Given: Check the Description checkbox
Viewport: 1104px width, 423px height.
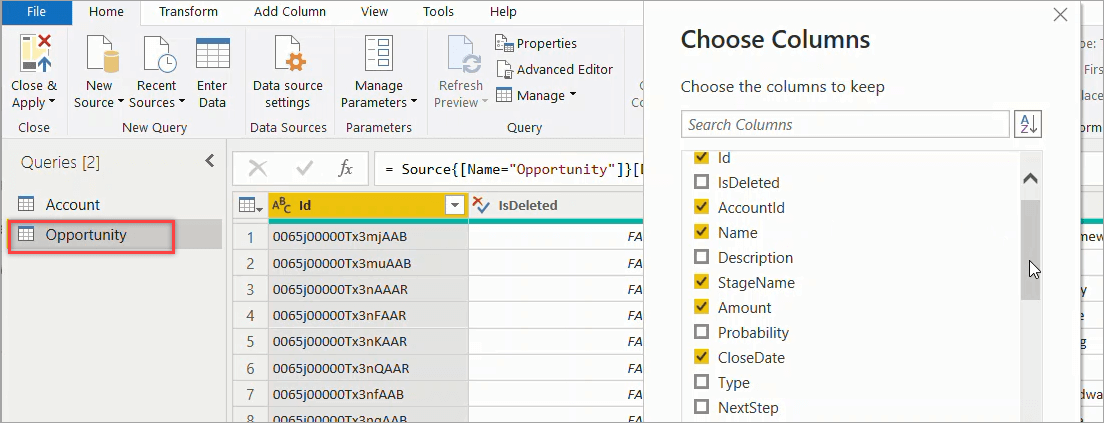Looking at the screenshot, I should (x=701, y=257).
